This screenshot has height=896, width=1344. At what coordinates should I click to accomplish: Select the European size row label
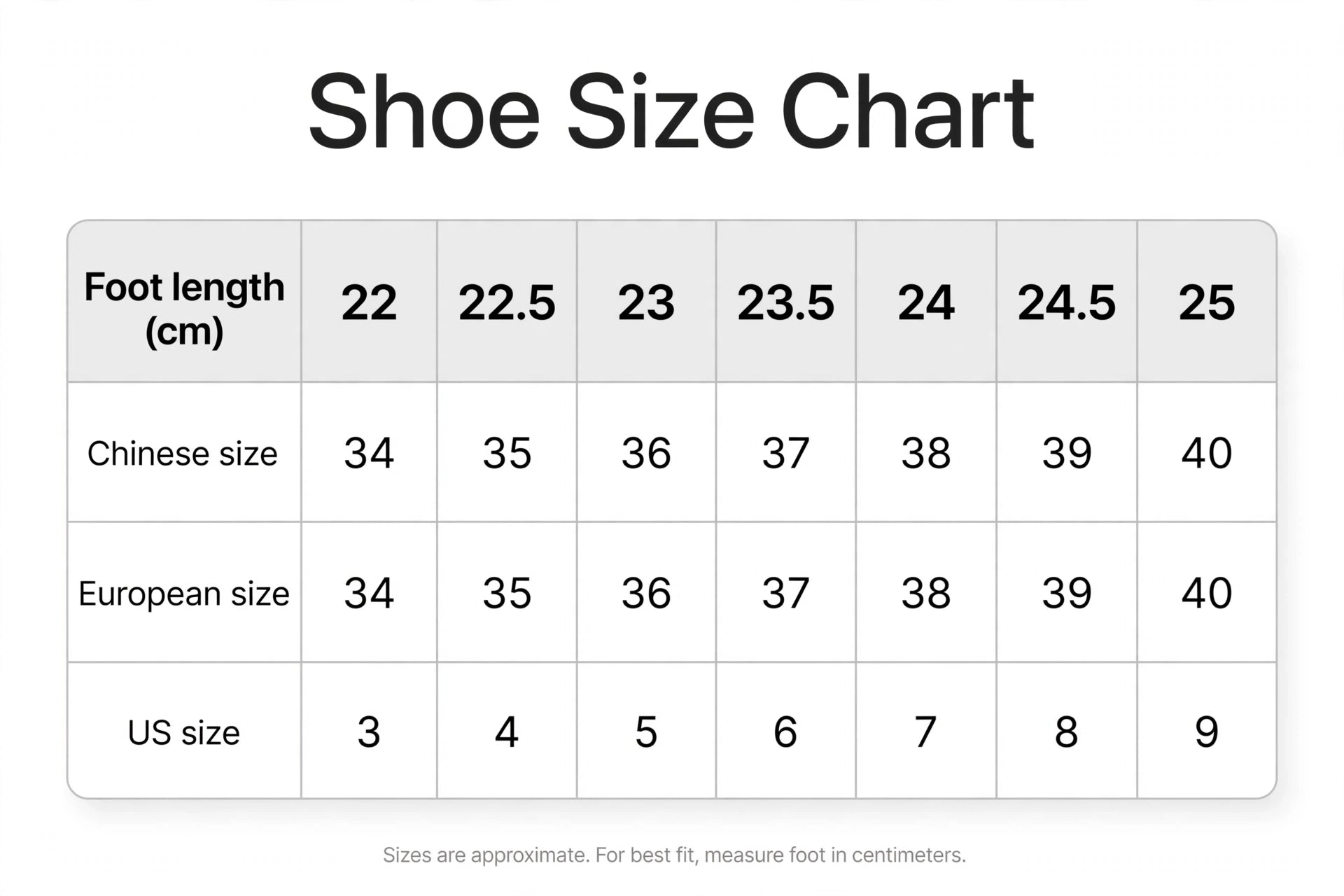pyautogui.click(x=184, y=592)
